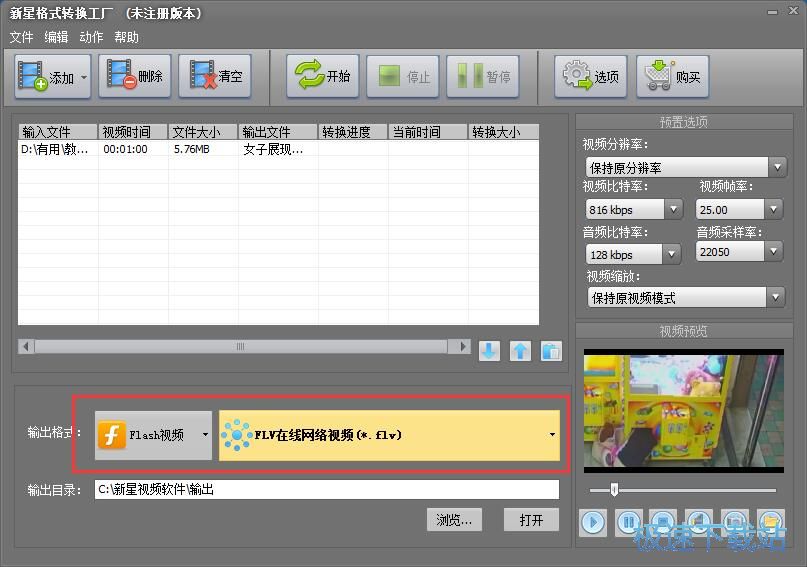Screen dimensions: 807x567
Task: Open the 帮助 menu
Action: pos(127,37)
